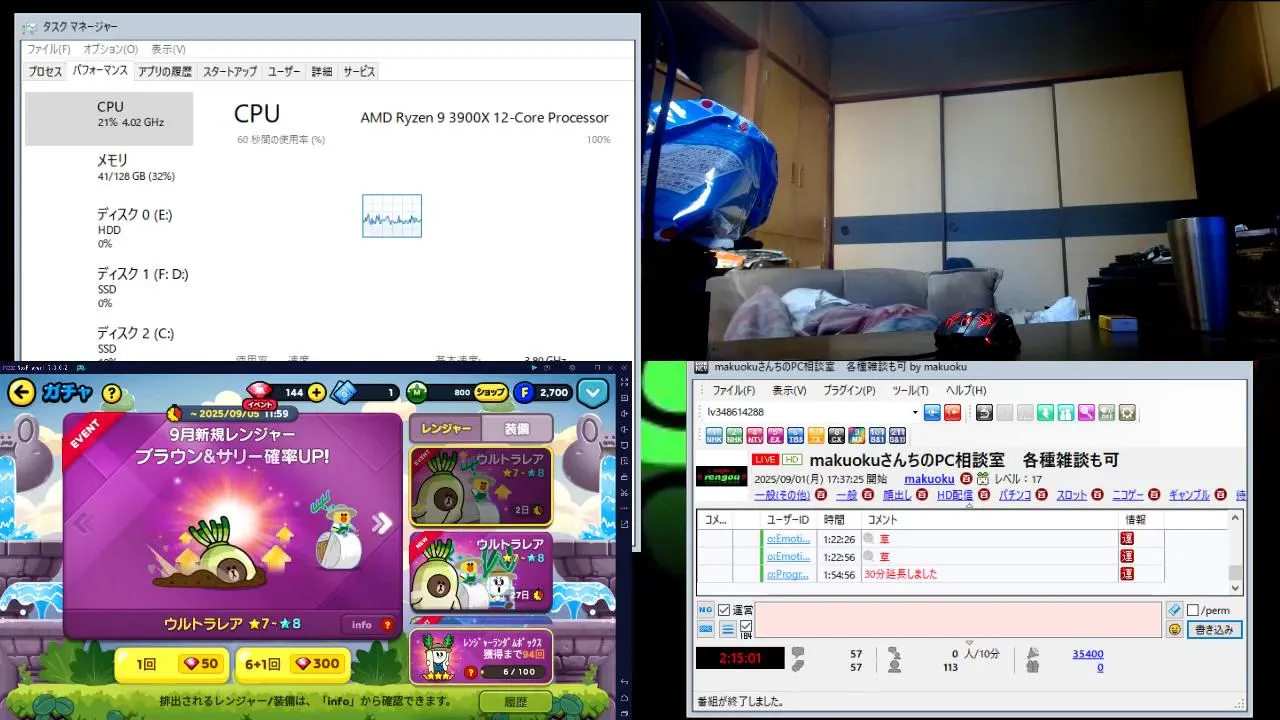1280x720 pixels.
Task: Click the comment text input field
Action: click(x=959, y=620)
